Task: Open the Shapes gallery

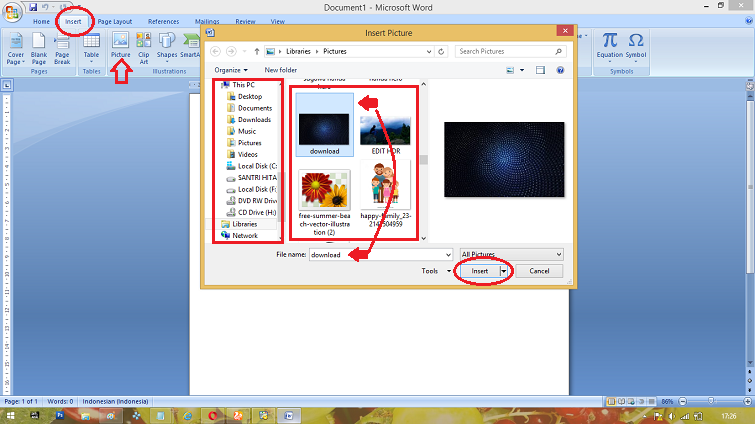Action: tap(167, 48)
